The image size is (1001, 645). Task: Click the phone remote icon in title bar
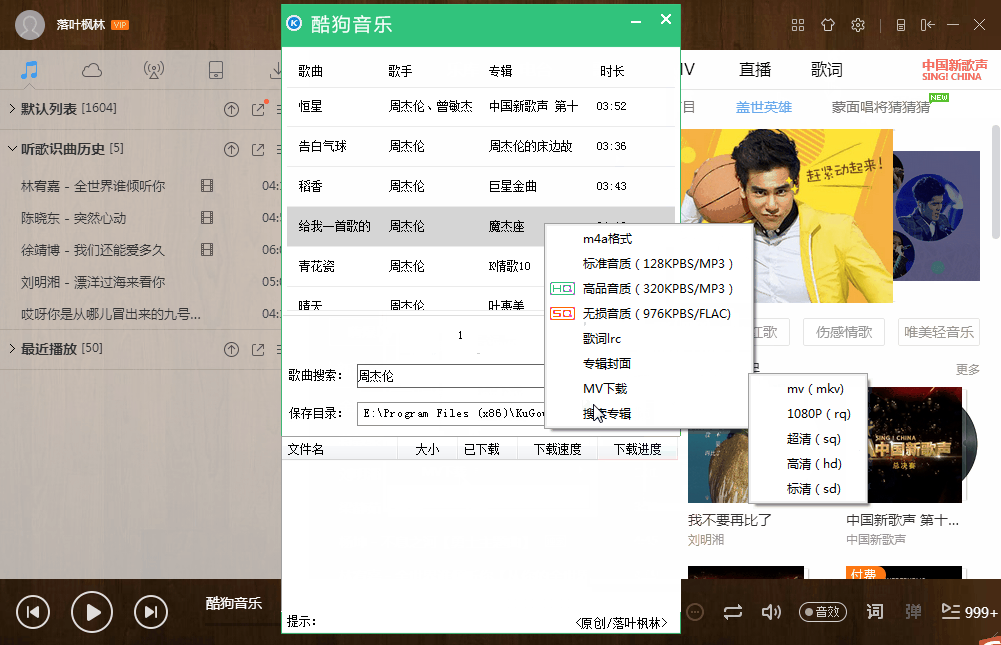901,25
